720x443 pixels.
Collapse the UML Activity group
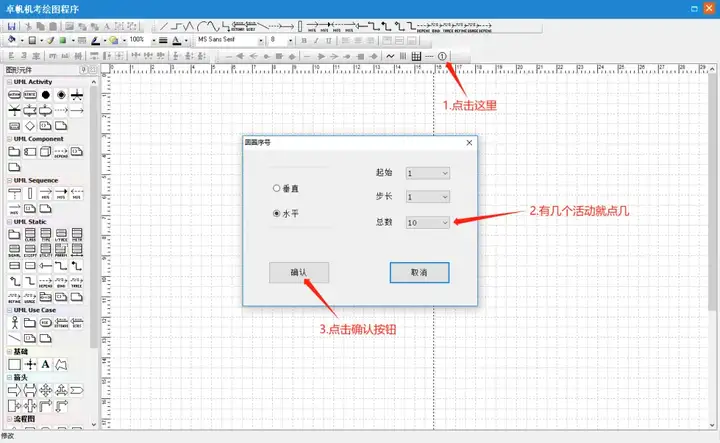pyautogui.click(x=9, y=82)
